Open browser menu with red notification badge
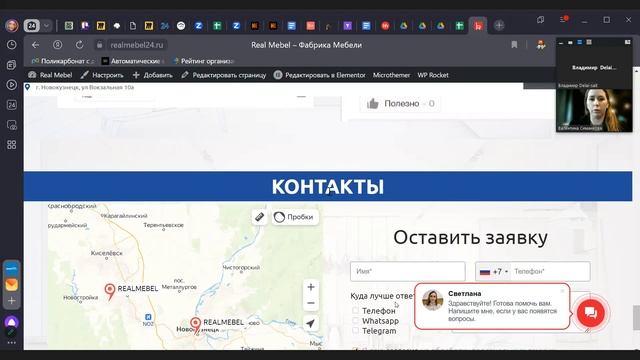 click(563, 19)
